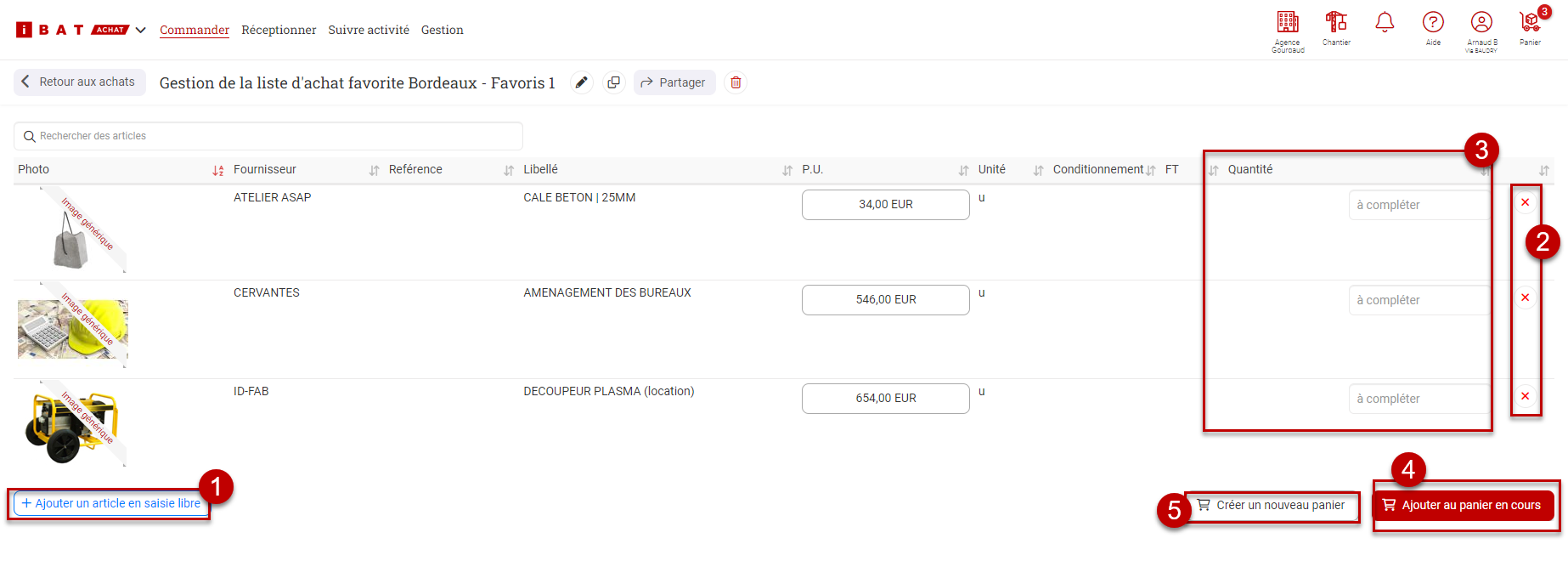Open the Suivre activité menu
The width and height of the screenshot is (1568, 561).
pos(369,30)
